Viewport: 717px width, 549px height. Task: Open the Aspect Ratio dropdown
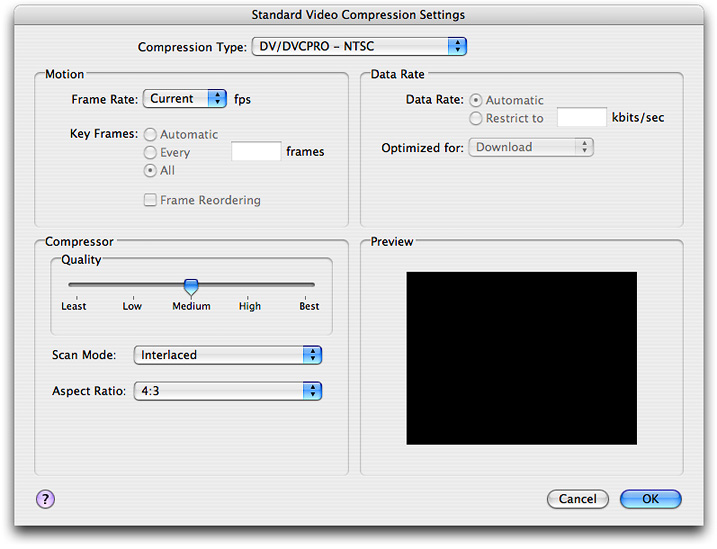click(229, 391)
